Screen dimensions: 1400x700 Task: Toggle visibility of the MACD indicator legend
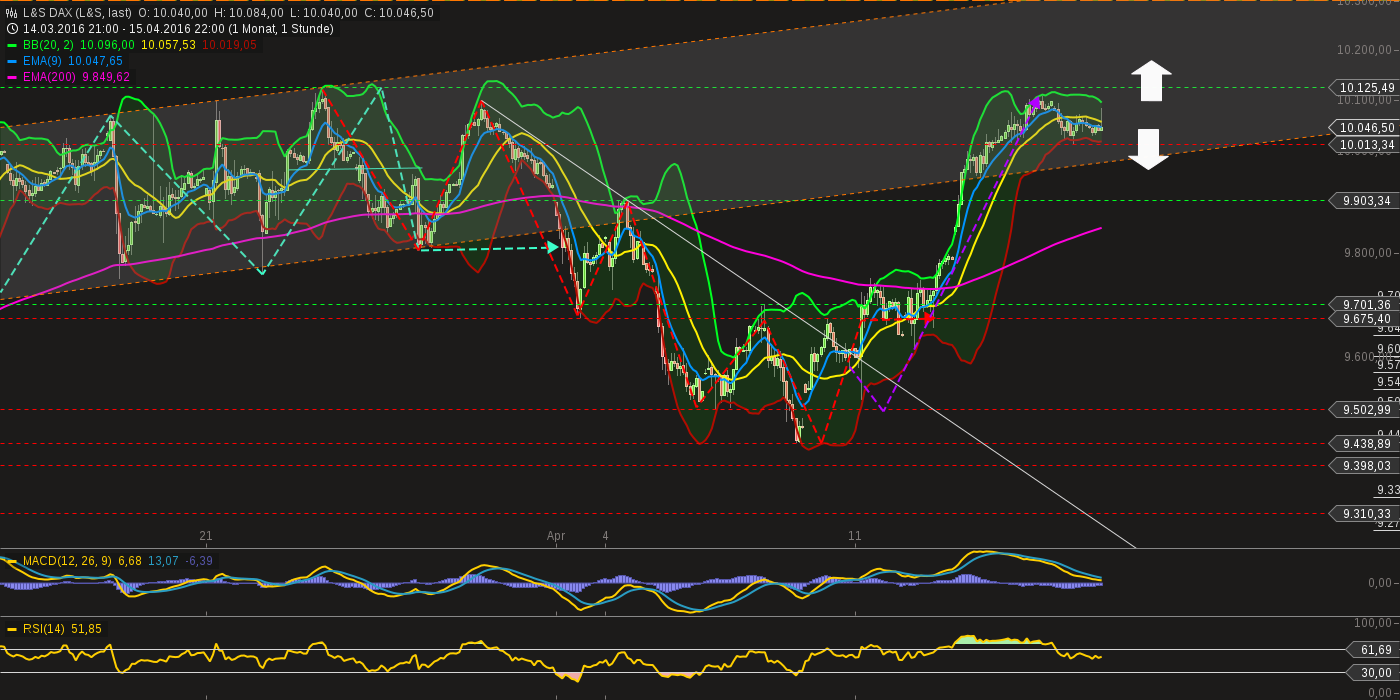pos(12,560)
